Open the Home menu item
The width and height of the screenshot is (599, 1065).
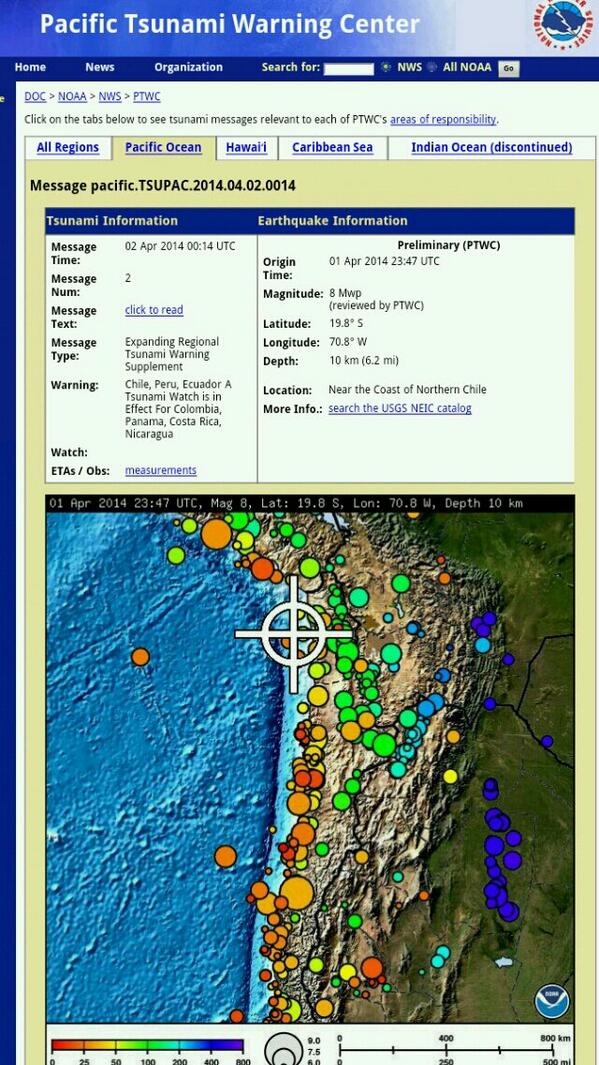click(x=30, y=67)
